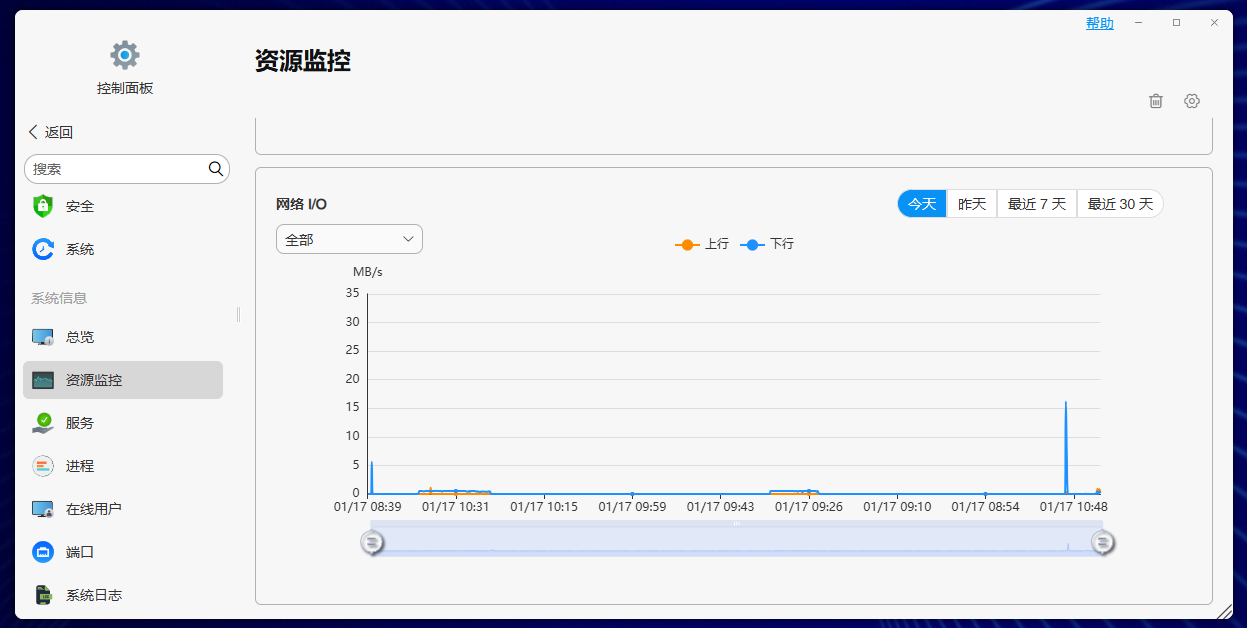The height and width of the screenshot is (628, 1247).
Task: Open 进程 sidebar item
Action: [x=80, y=466]
